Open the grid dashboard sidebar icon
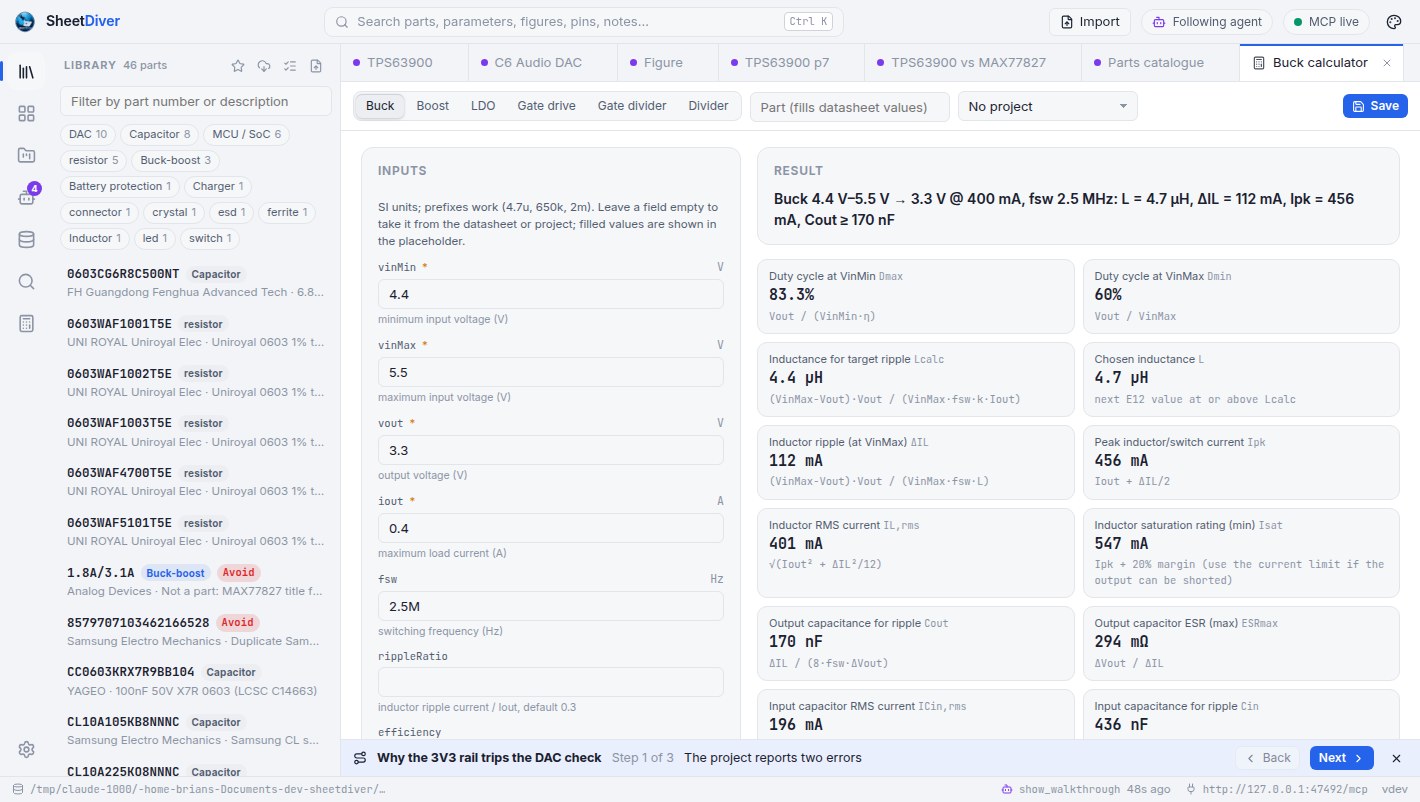This screenshot has width=1420, height=802. pyautogui.click(x=26, y=113)
